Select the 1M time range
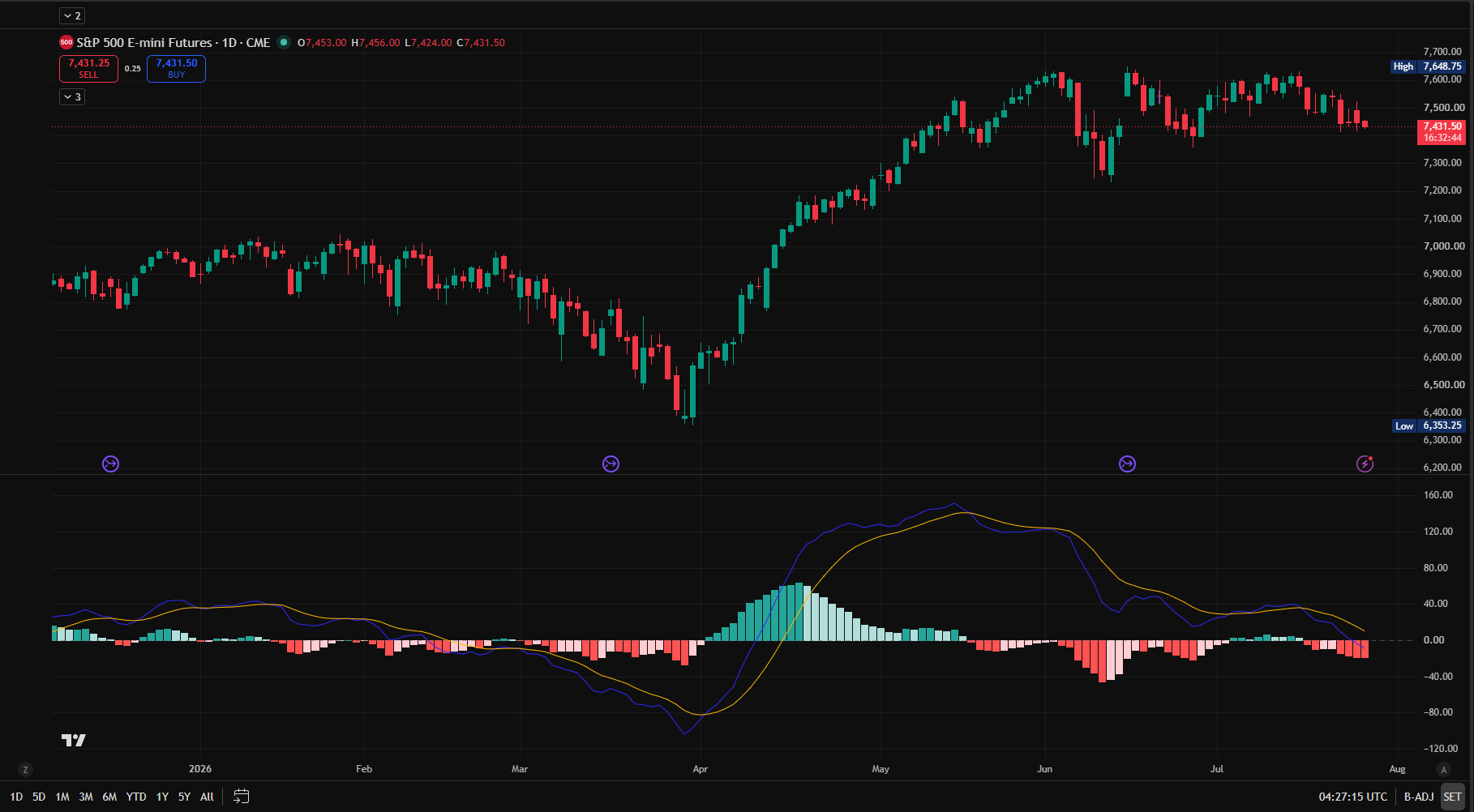The height and width of the screenshot is (812, 1474). (62, 797)
